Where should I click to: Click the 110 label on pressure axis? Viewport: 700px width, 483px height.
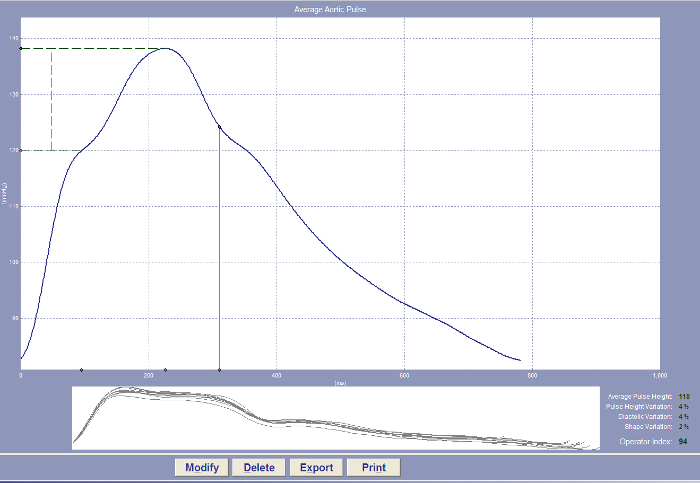click(x=13, y=207)
